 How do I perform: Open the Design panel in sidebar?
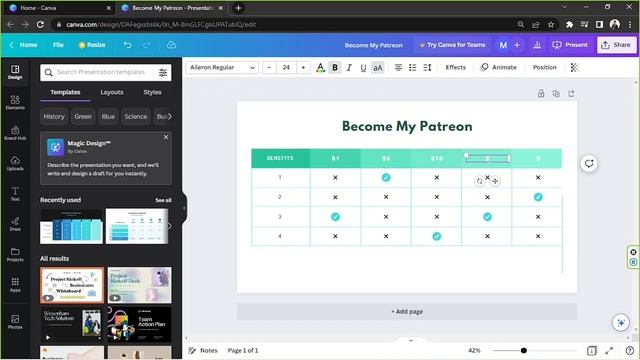click(15, 72)
